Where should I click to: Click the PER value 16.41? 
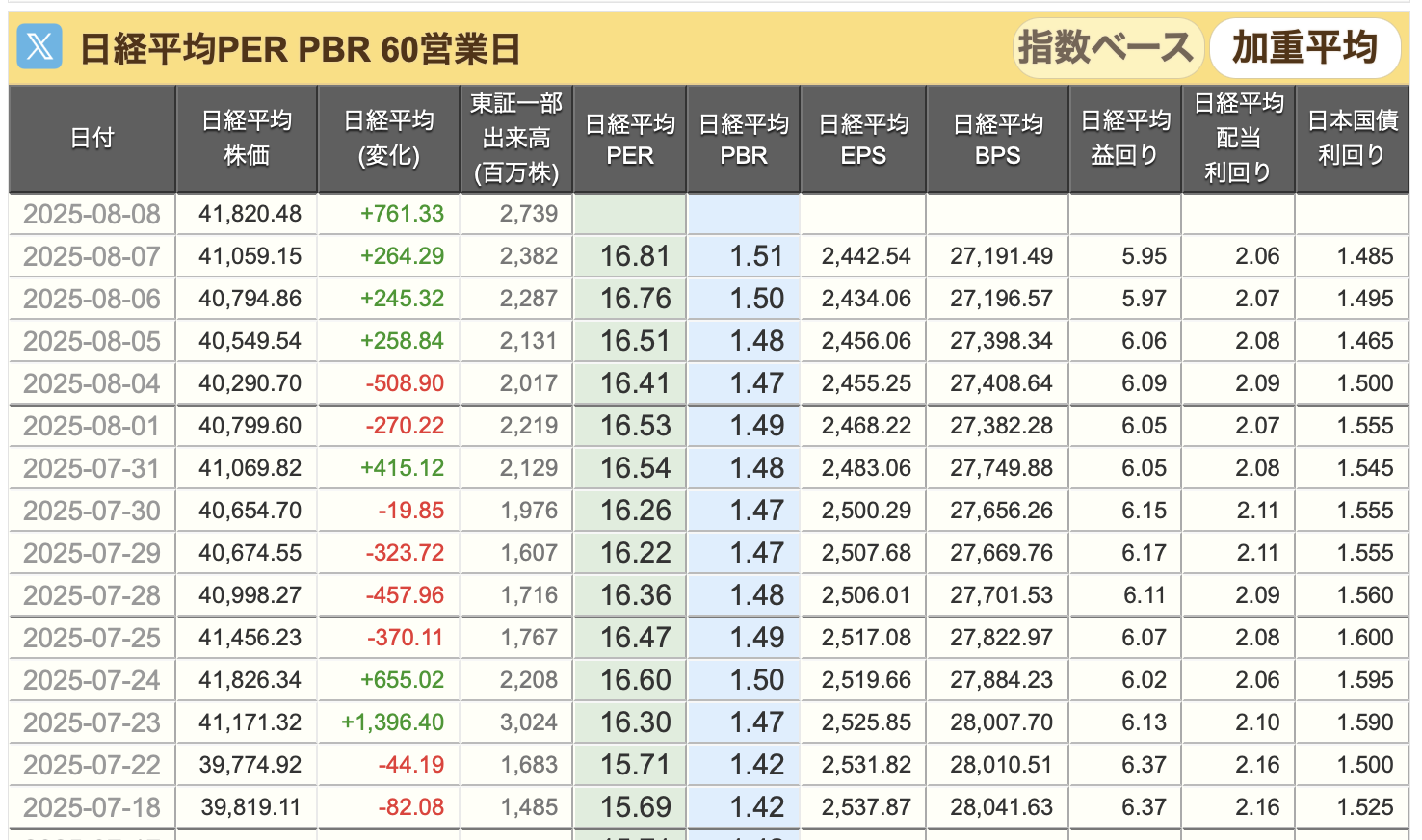click(636, 383)
